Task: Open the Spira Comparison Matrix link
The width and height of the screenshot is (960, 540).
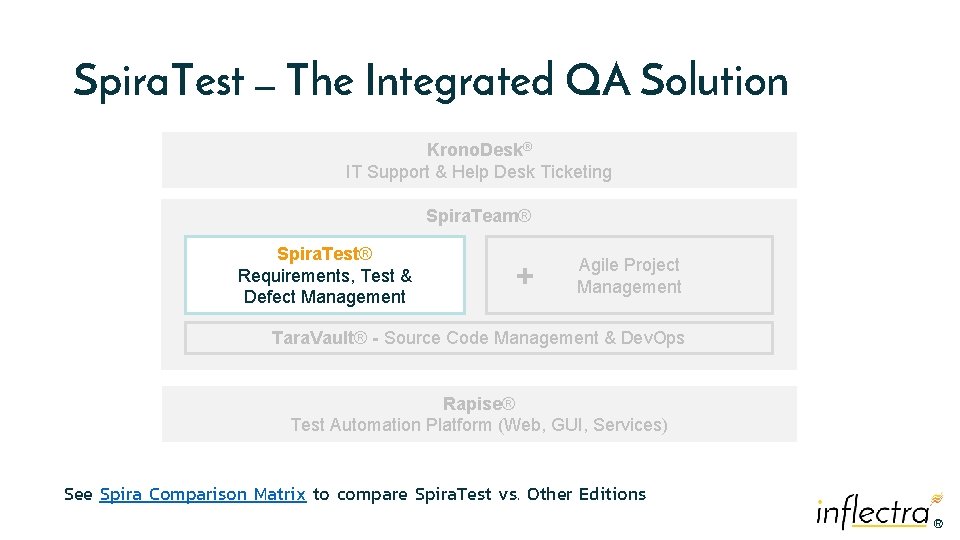Action: [x=203, y=494]
